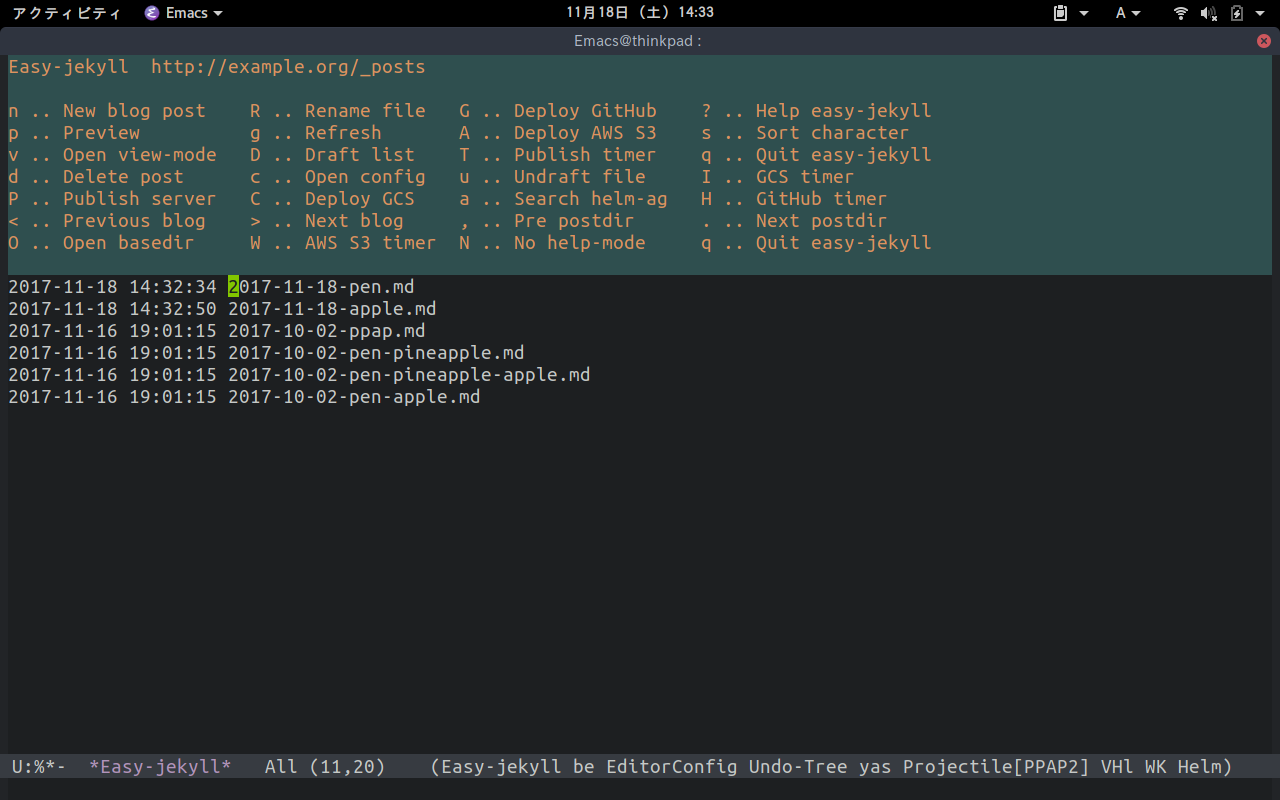Viewport: 1280px width, 800px height.
Task: Open the wifi network status icon
Action: point(1181,13)
